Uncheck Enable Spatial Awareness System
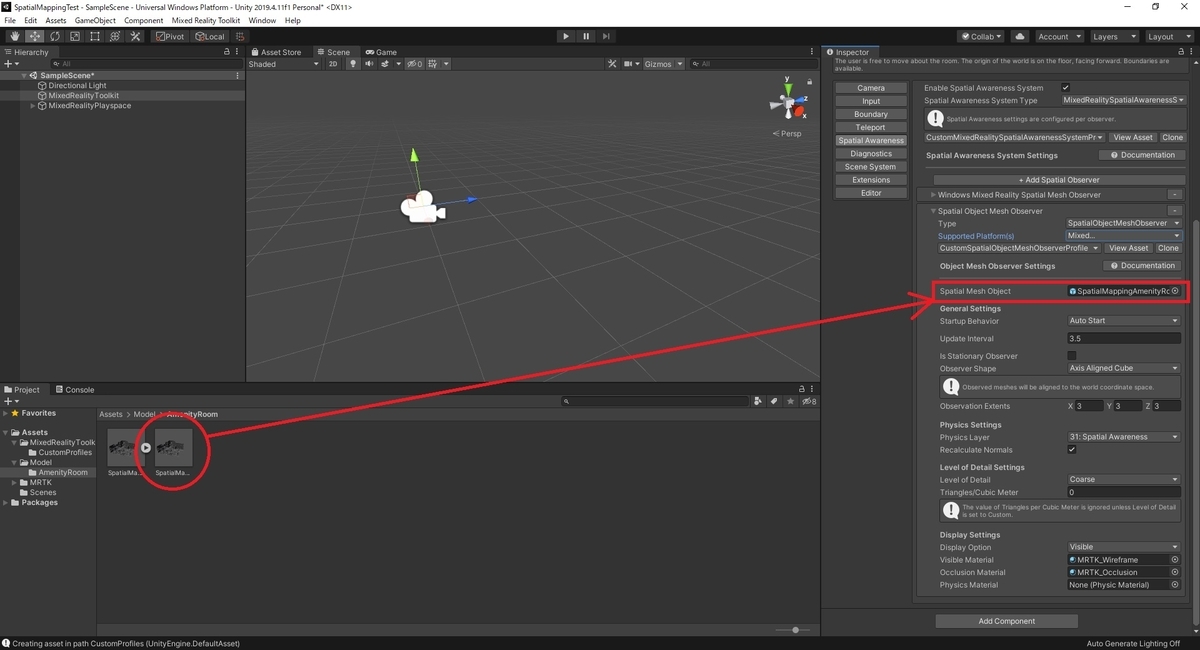The image size is (1200, 650). point(1066,88)
